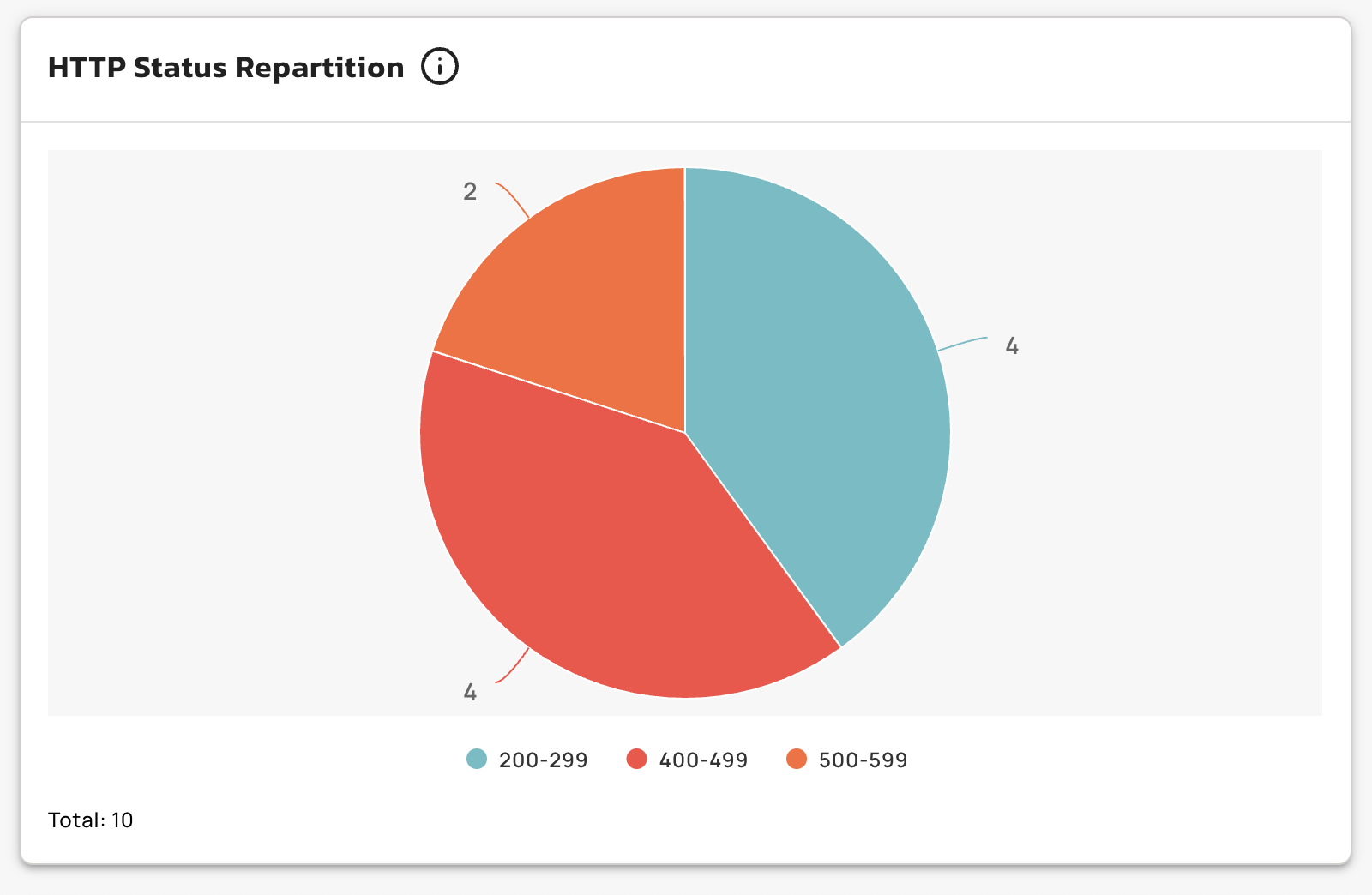Screen dimensions: 1372x895
Task: Click the pie center where slices meet
Action: pos(685,433)
